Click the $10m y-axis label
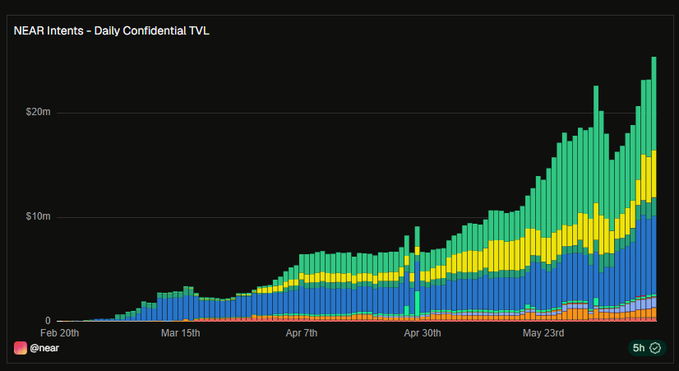 click(x=38, y=216)
